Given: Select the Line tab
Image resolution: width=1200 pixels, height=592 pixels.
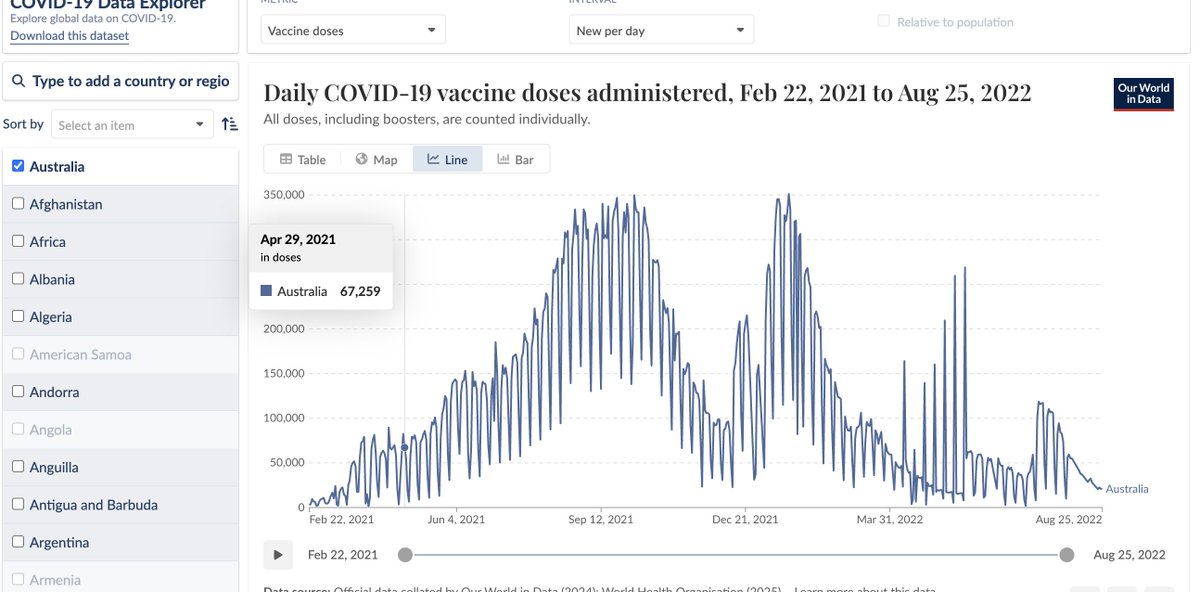Looking at the screenshot, I should [447, 160].
